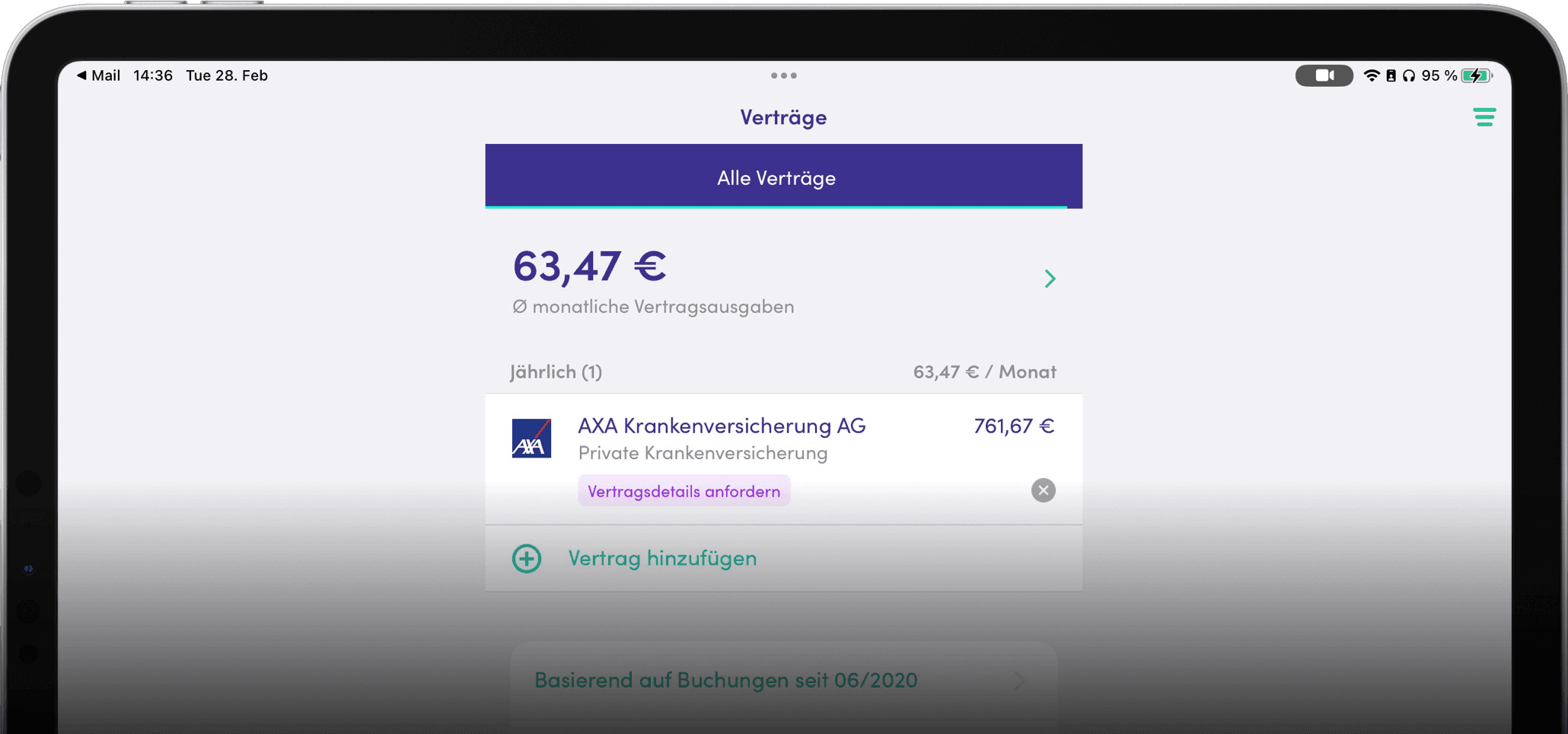Select the AXA Krankenversicherung contract entry
The width and height of the screenshot is (1568, 734).
tap(722, 426)
